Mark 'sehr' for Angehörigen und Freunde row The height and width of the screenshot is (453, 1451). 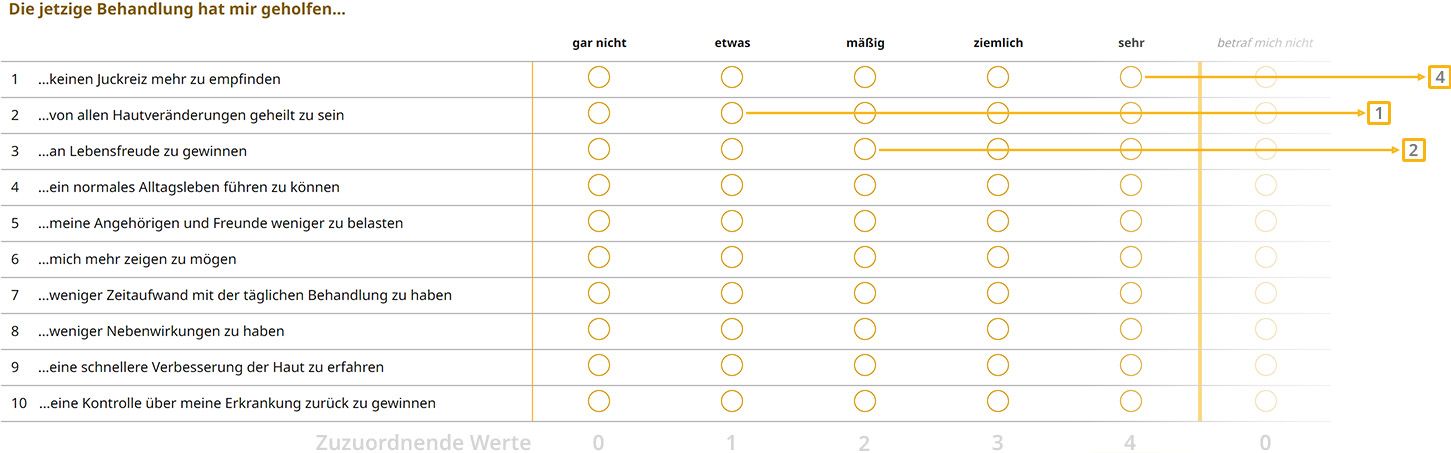[x=1131, y=221]
